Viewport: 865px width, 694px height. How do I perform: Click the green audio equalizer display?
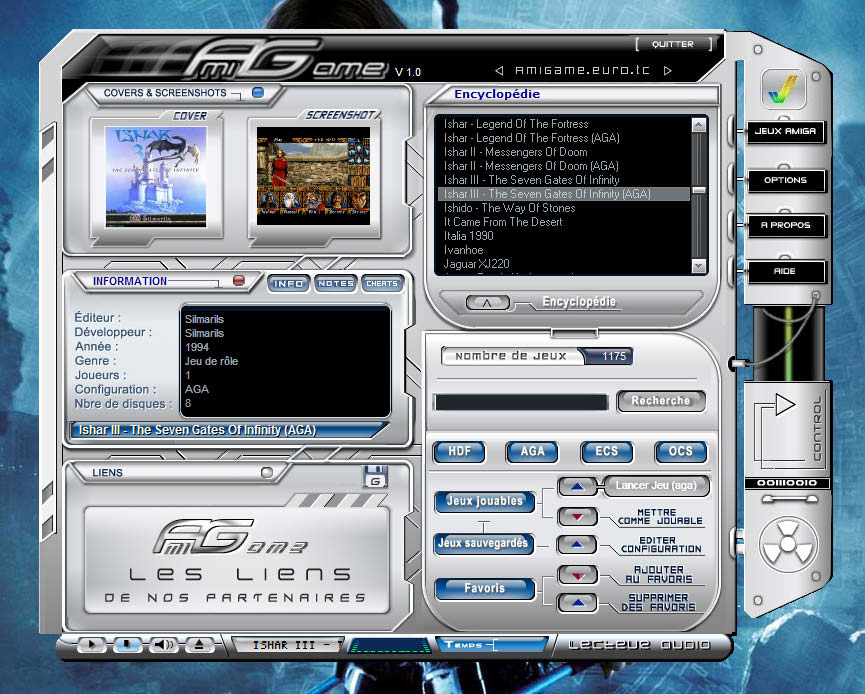[390, 645]
